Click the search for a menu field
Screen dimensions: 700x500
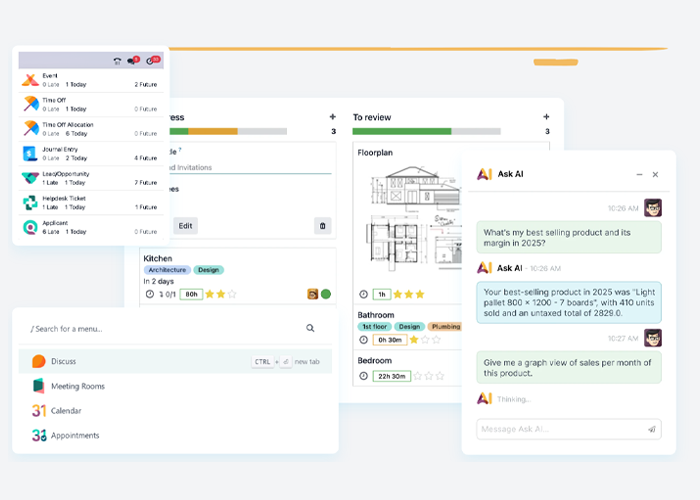coord(175,329)
